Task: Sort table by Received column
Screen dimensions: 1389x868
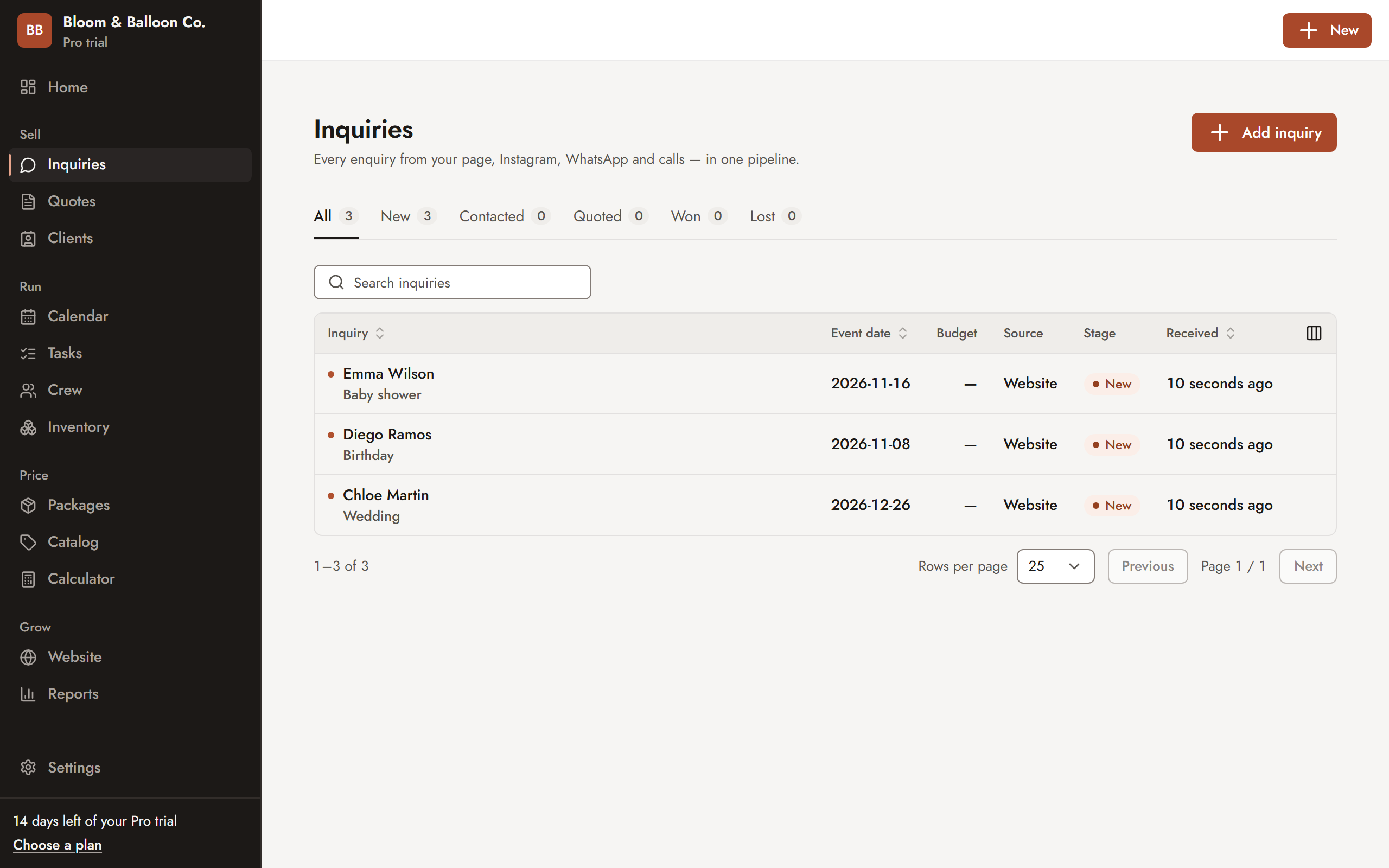Action: (1201, 333)
